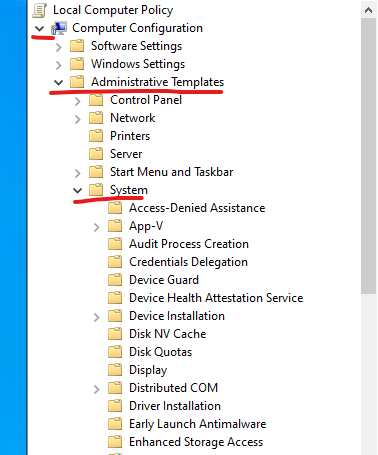378x455 pixels.
Task: Click the Server folder icon
Action: 96,154
